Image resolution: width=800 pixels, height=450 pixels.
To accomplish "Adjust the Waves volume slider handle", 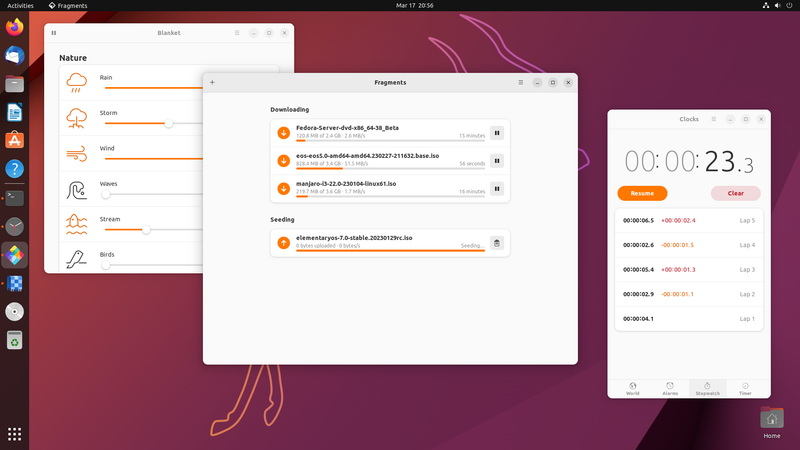I will [106, 194].
